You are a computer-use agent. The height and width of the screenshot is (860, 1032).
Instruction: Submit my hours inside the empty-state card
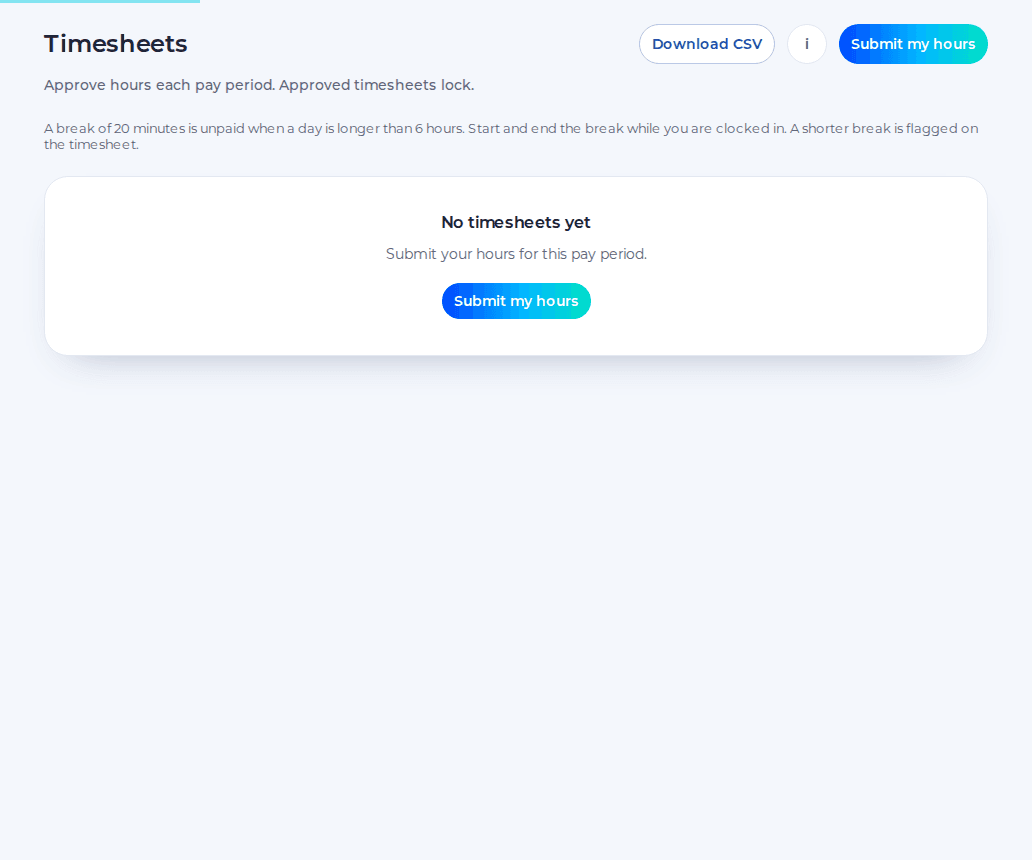[516, 301]
